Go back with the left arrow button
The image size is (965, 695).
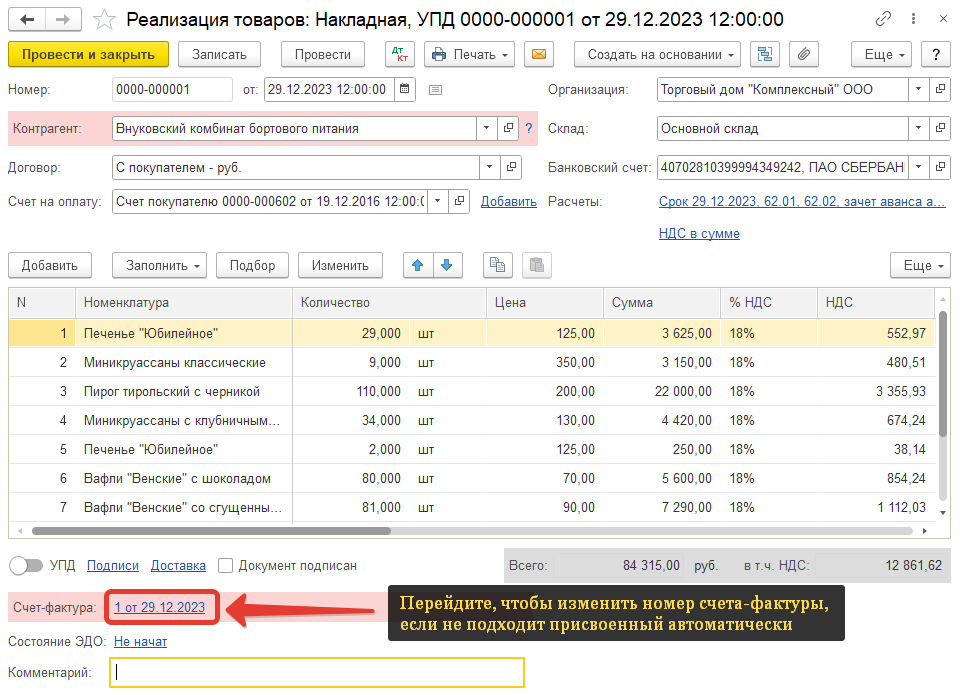coord(26,20)
